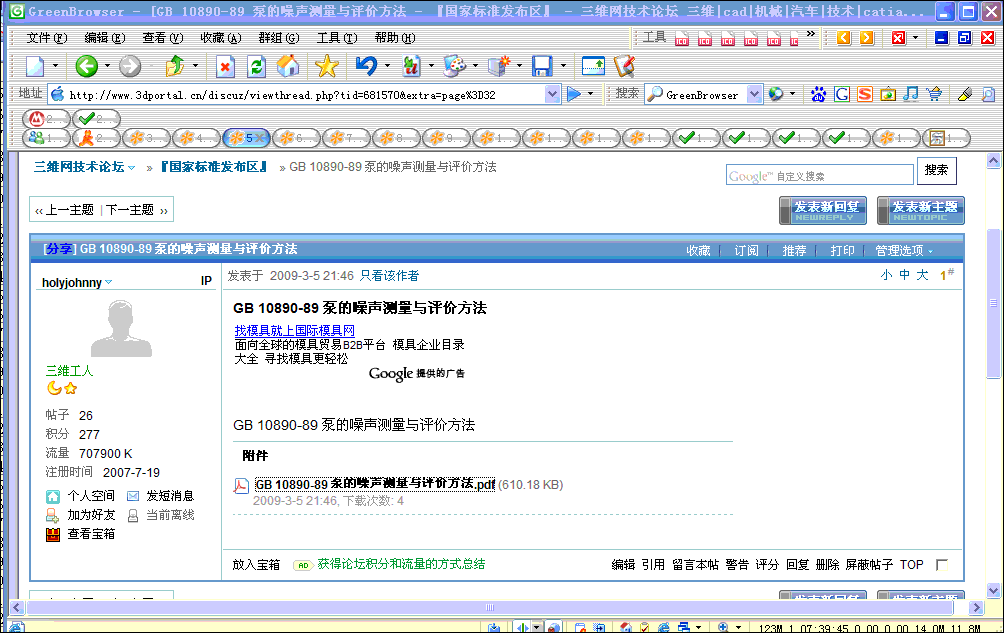Viewport: 1004px width, 633px height.
Task: Switch to the active tab numbered 5
Action: tap(247, 138)
